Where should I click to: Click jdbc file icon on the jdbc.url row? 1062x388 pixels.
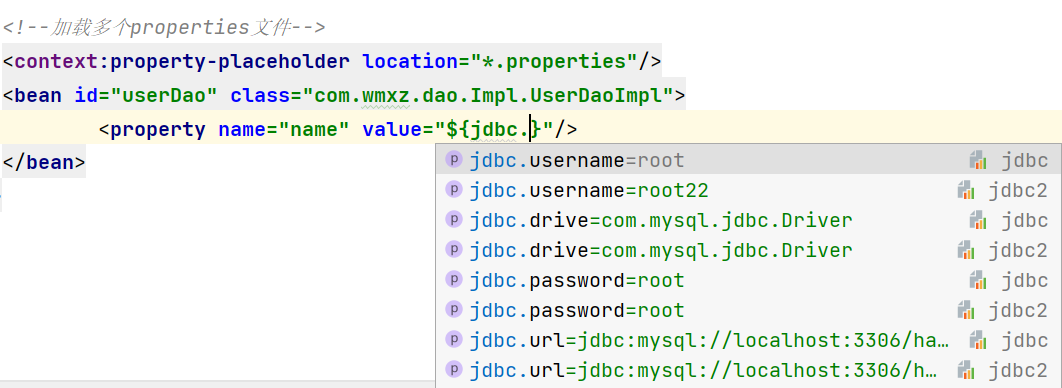[977, 340]
